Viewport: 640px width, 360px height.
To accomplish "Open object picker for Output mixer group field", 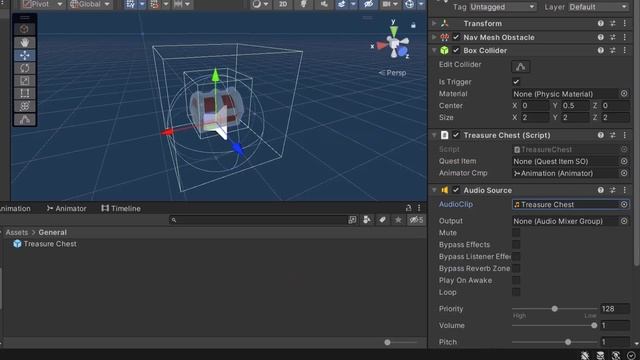I will [x=624, y=221].
